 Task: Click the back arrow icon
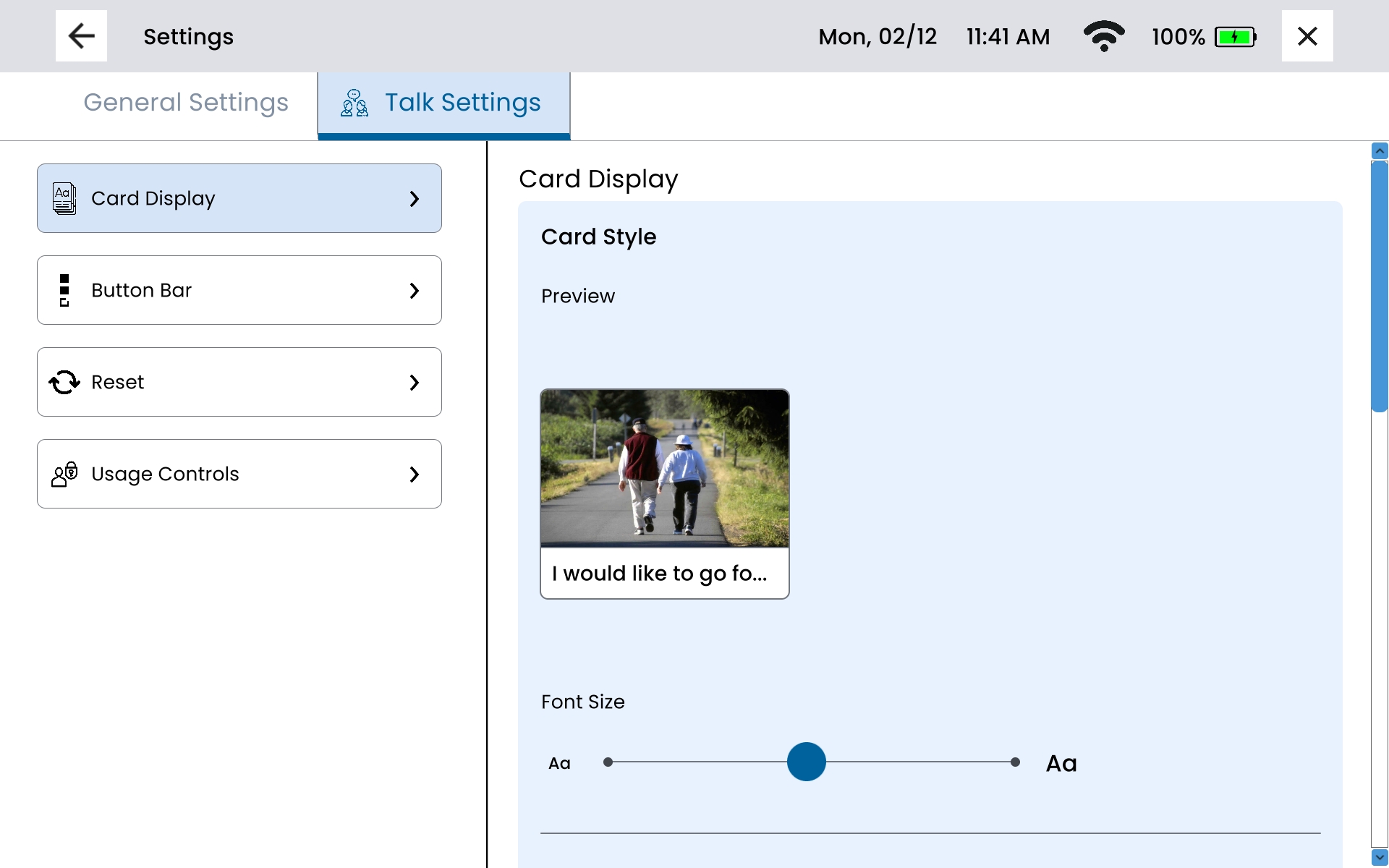tap(81, 36)
